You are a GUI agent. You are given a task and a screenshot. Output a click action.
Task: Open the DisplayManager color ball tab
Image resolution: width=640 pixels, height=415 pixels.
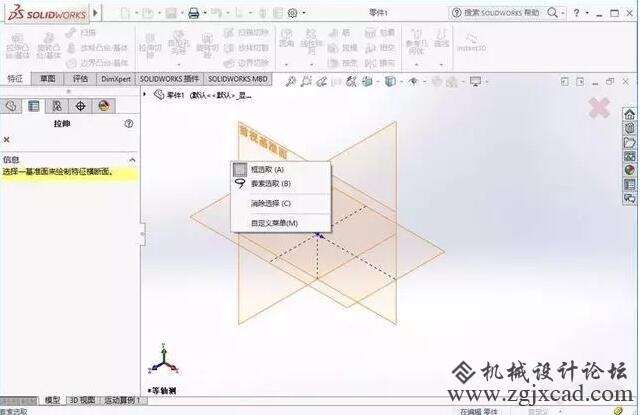click(x=104, y=106)
